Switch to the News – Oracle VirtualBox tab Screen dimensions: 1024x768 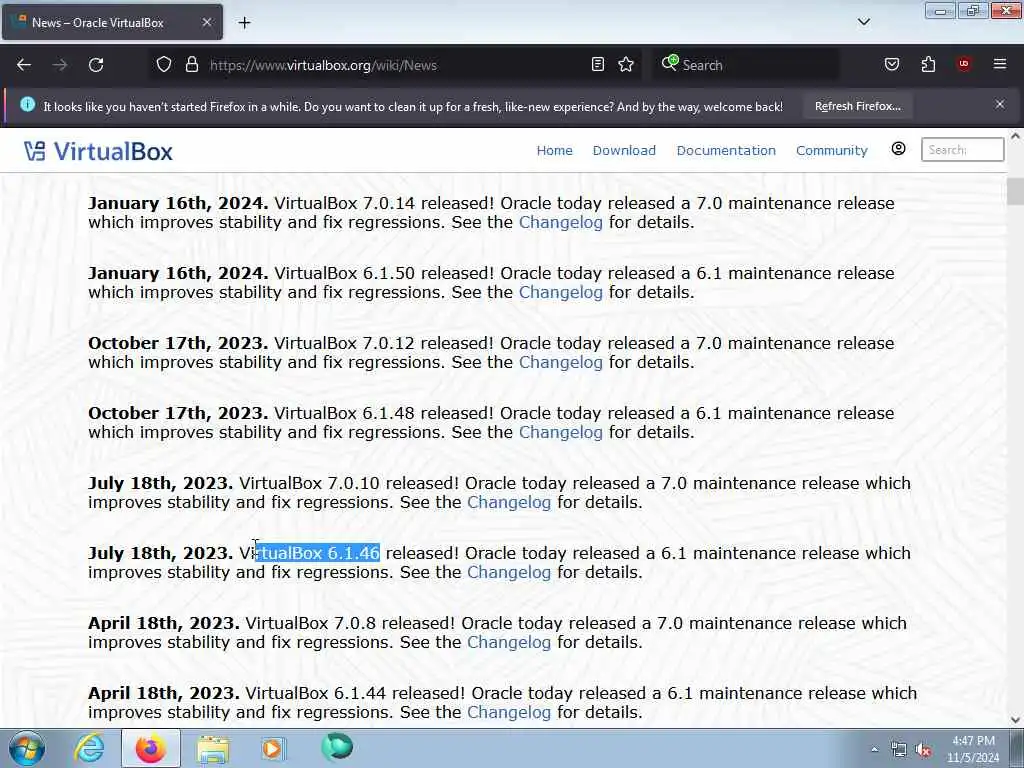click(x=112, y=22)
